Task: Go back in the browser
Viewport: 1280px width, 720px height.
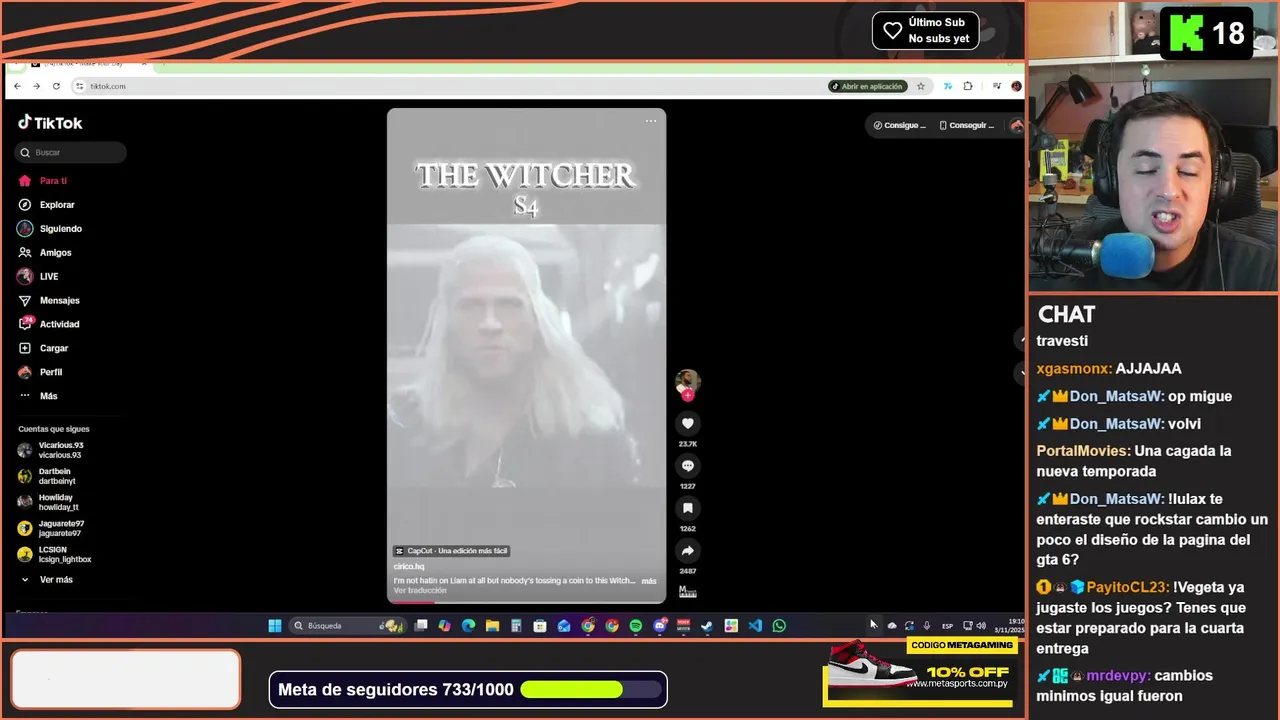Action: [x=17, y=86]
